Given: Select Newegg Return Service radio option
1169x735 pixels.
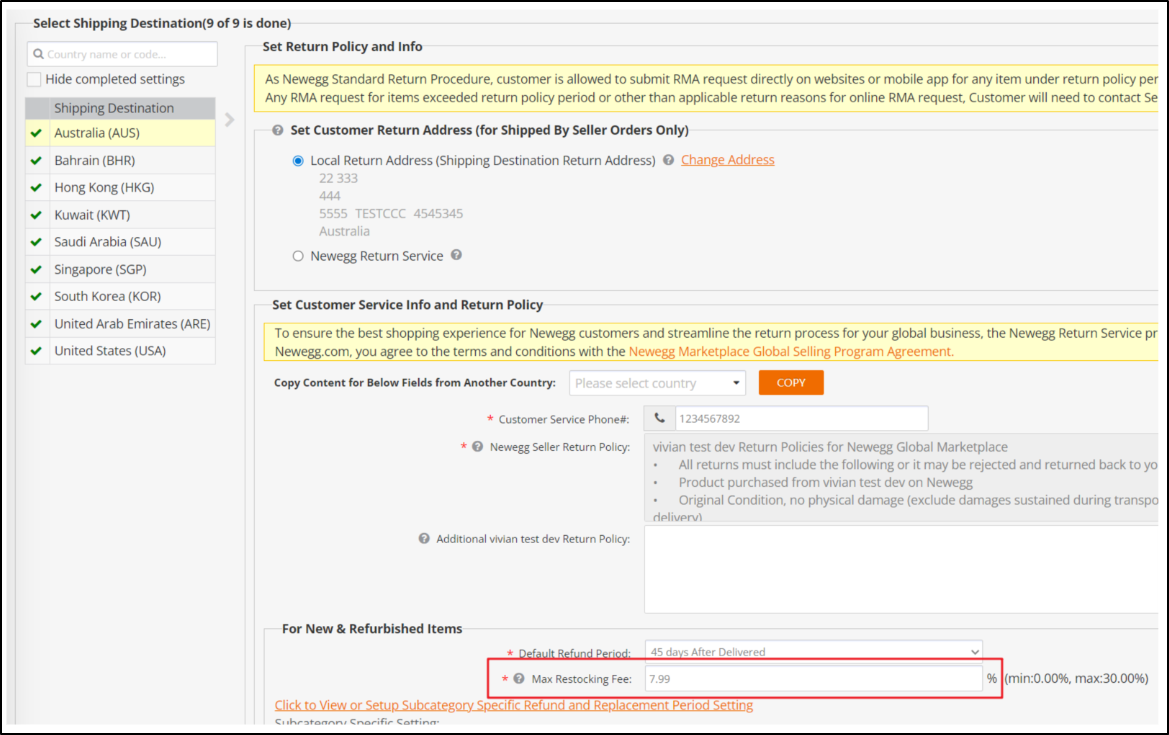Looking at the screenshot, I should tap(298, 256).
